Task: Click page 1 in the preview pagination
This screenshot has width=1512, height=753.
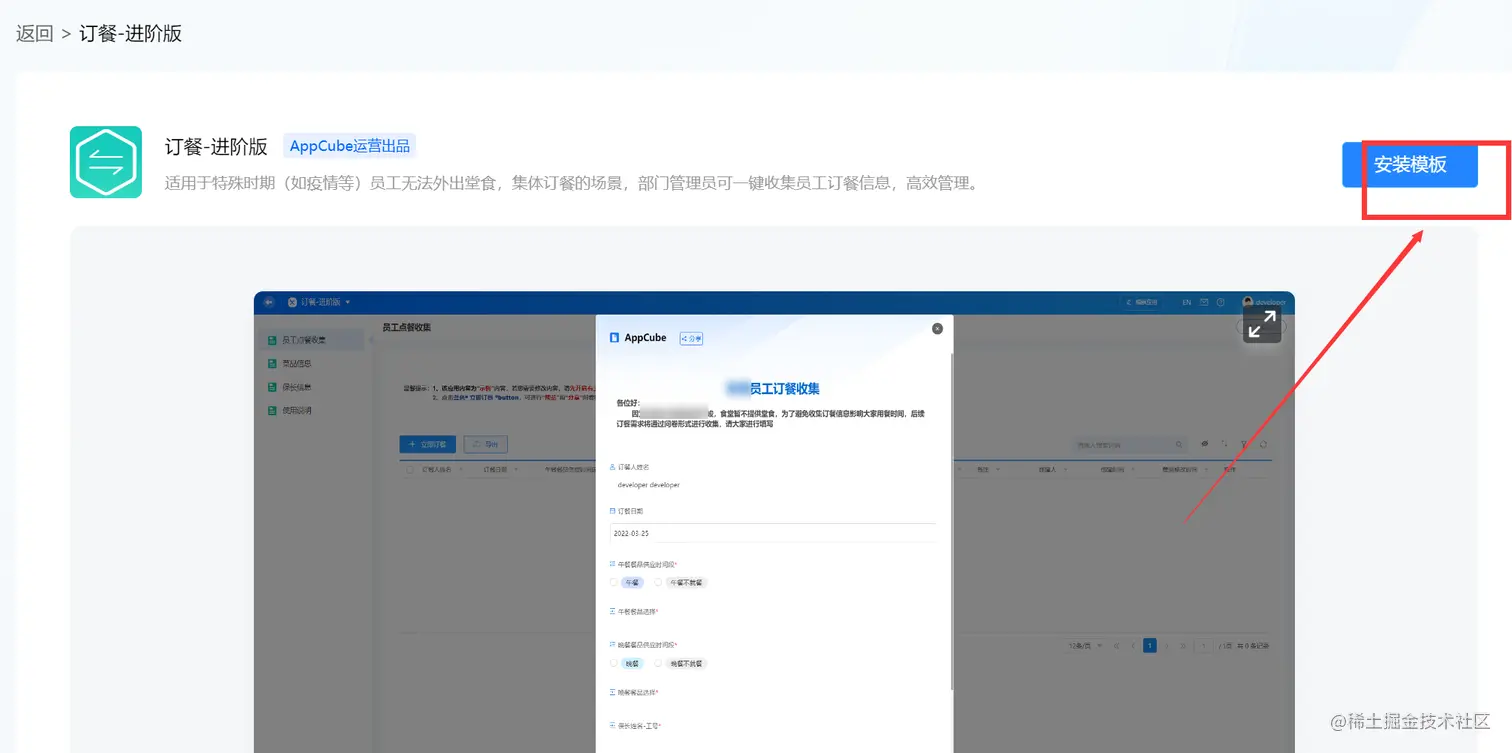Action: tap(1150, 646)
